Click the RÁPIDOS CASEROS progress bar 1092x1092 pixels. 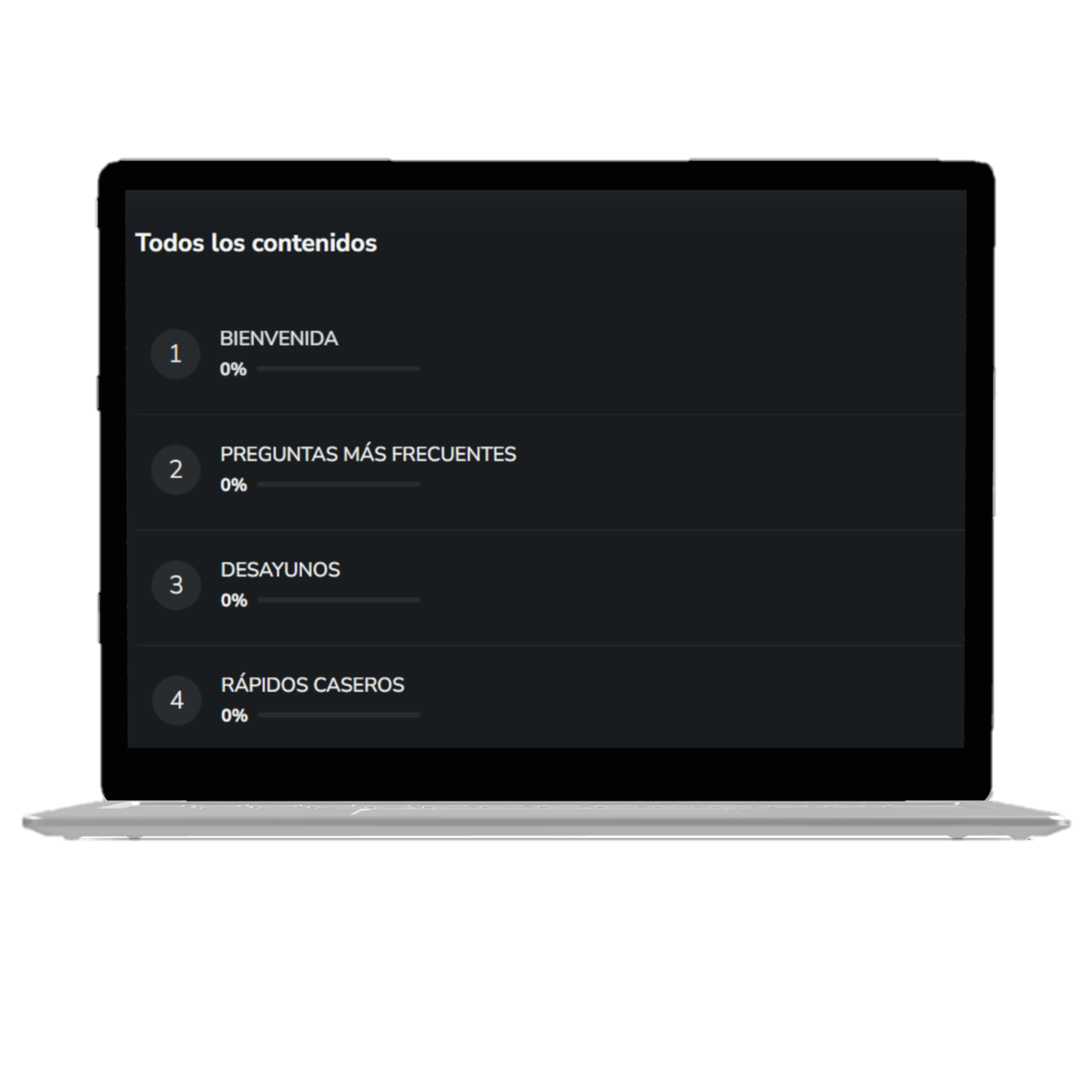(x=339, y=715)
